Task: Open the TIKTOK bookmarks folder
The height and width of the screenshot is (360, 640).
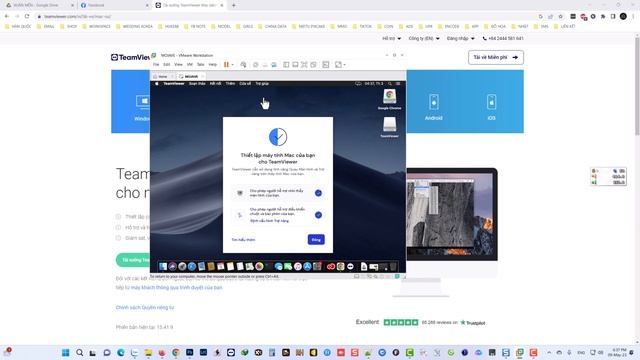Action: pos(362,26)
